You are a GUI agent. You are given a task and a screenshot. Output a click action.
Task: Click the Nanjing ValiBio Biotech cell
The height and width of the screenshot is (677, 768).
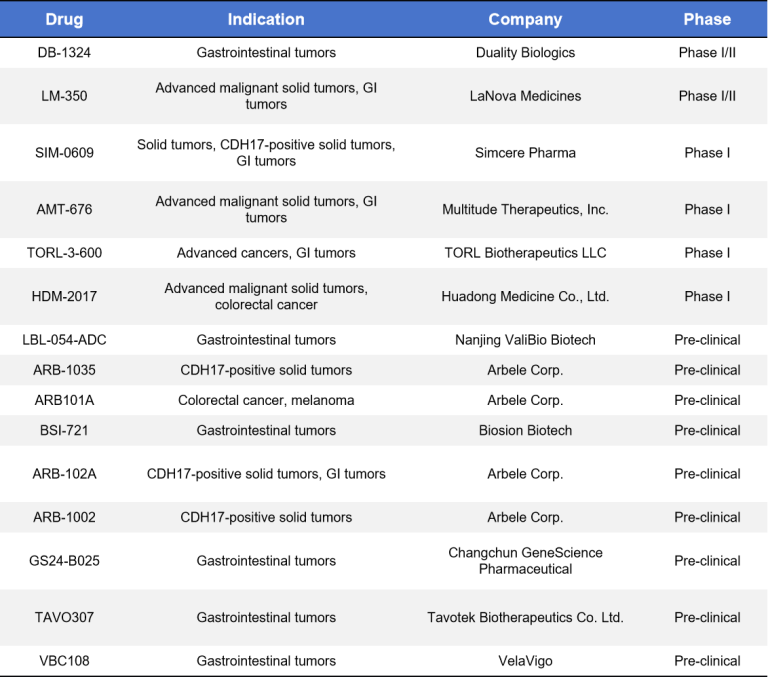(525, 339)
